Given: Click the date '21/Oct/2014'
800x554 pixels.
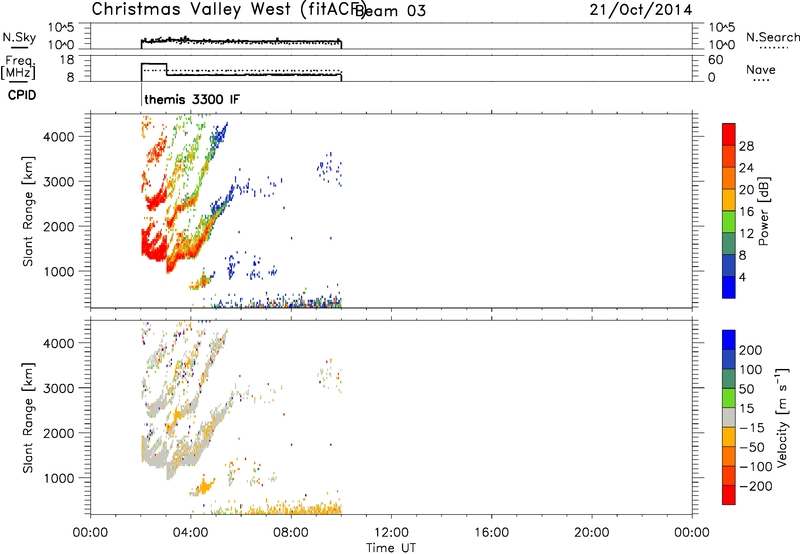Looking at the screenshot, I should point(641,10).
